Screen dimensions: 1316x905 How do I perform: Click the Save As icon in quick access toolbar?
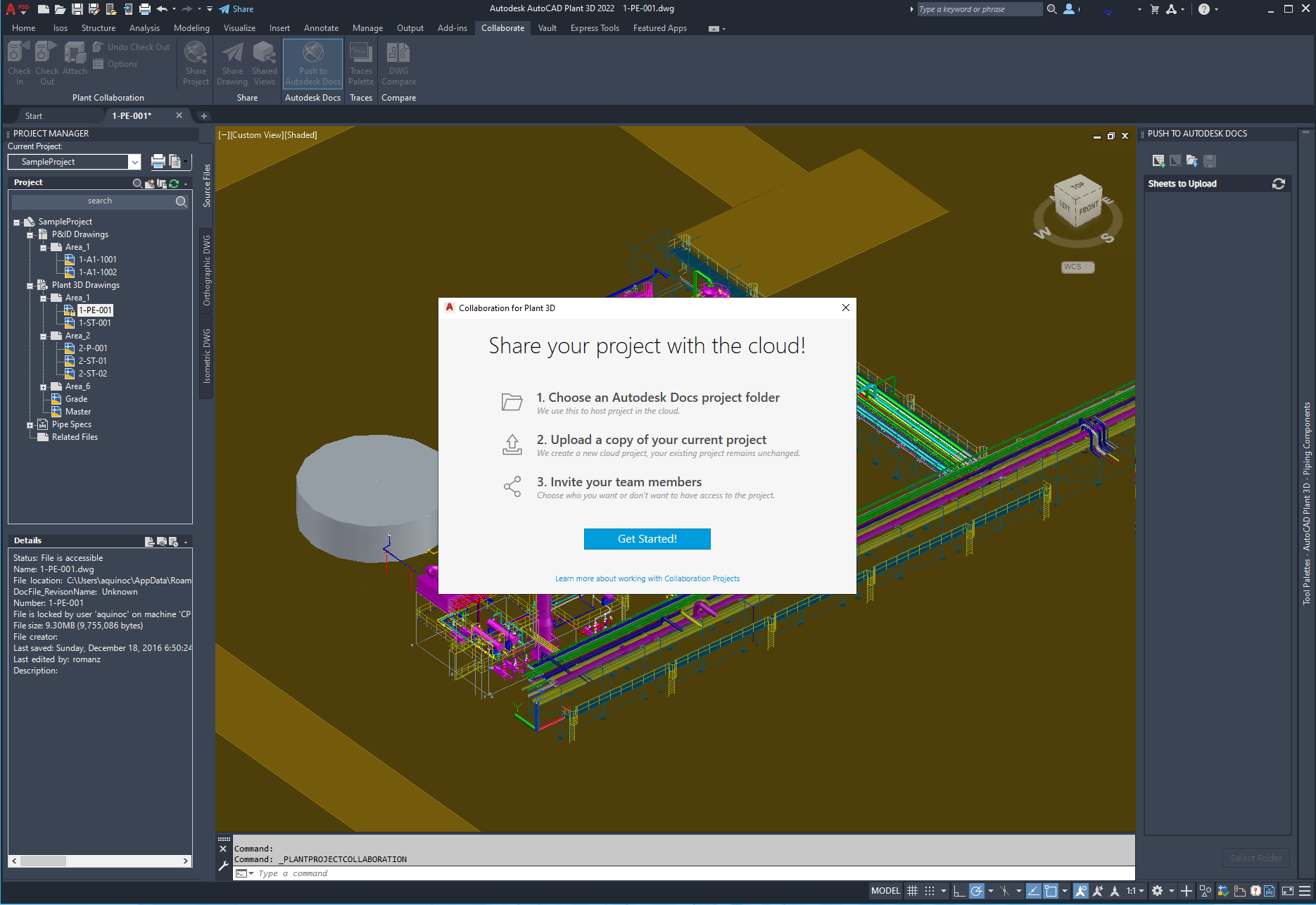click(x=94, y=9)
